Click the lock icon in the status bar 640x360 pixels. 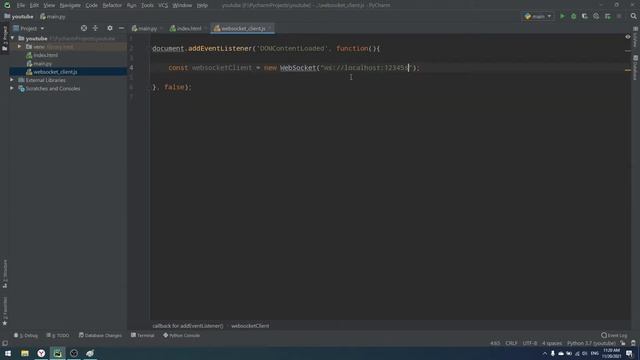click(623, 343)
